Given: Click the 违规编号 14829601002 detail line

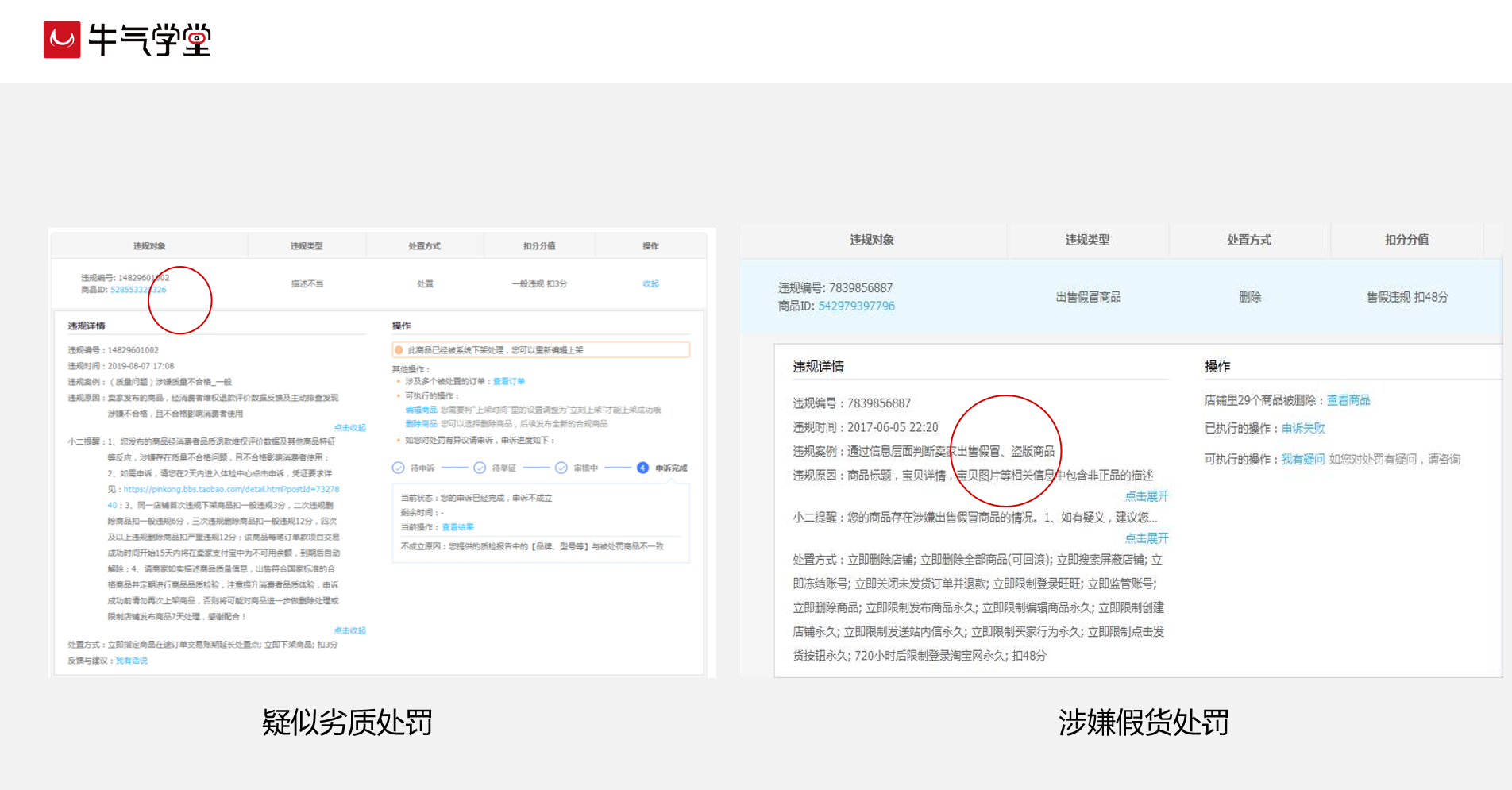Looking at the screenshot, I should coord(114,350).
